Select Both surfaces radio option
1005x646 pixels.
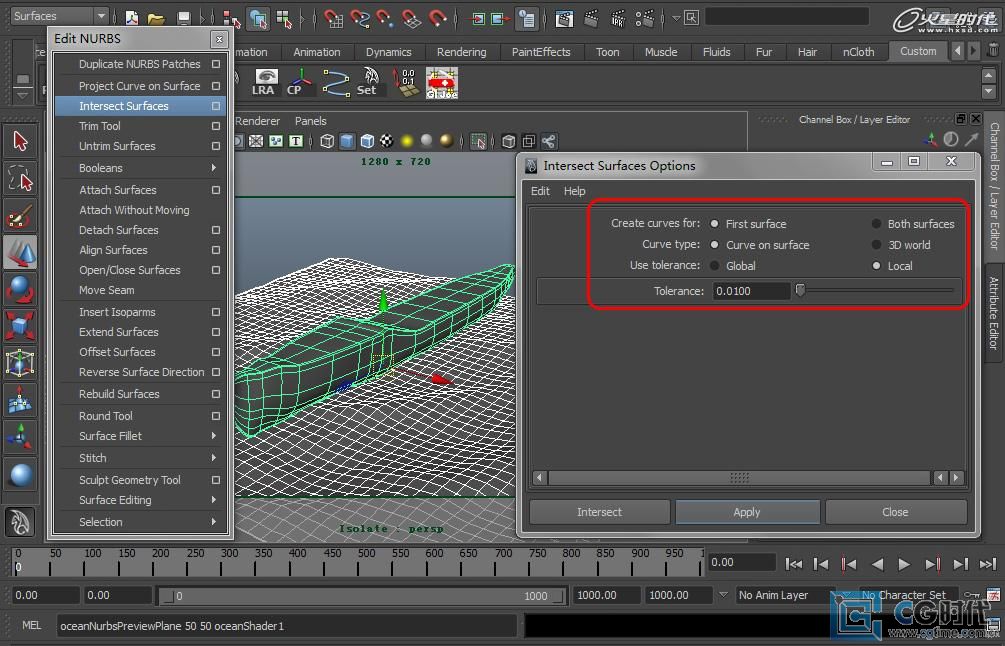[x=876, y=224]
